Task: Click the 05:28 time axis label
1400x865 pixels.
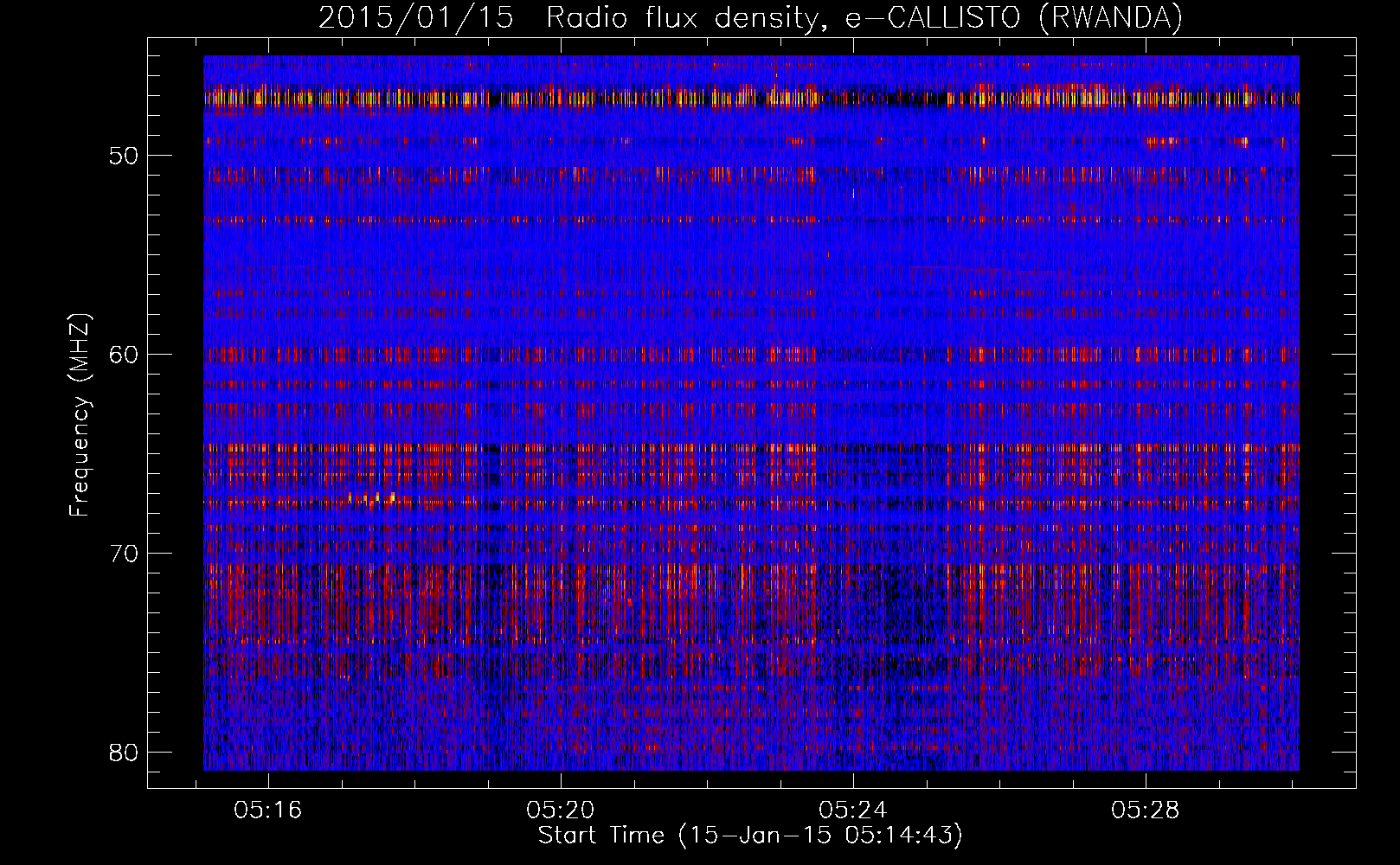Action: coord(1145,811)
